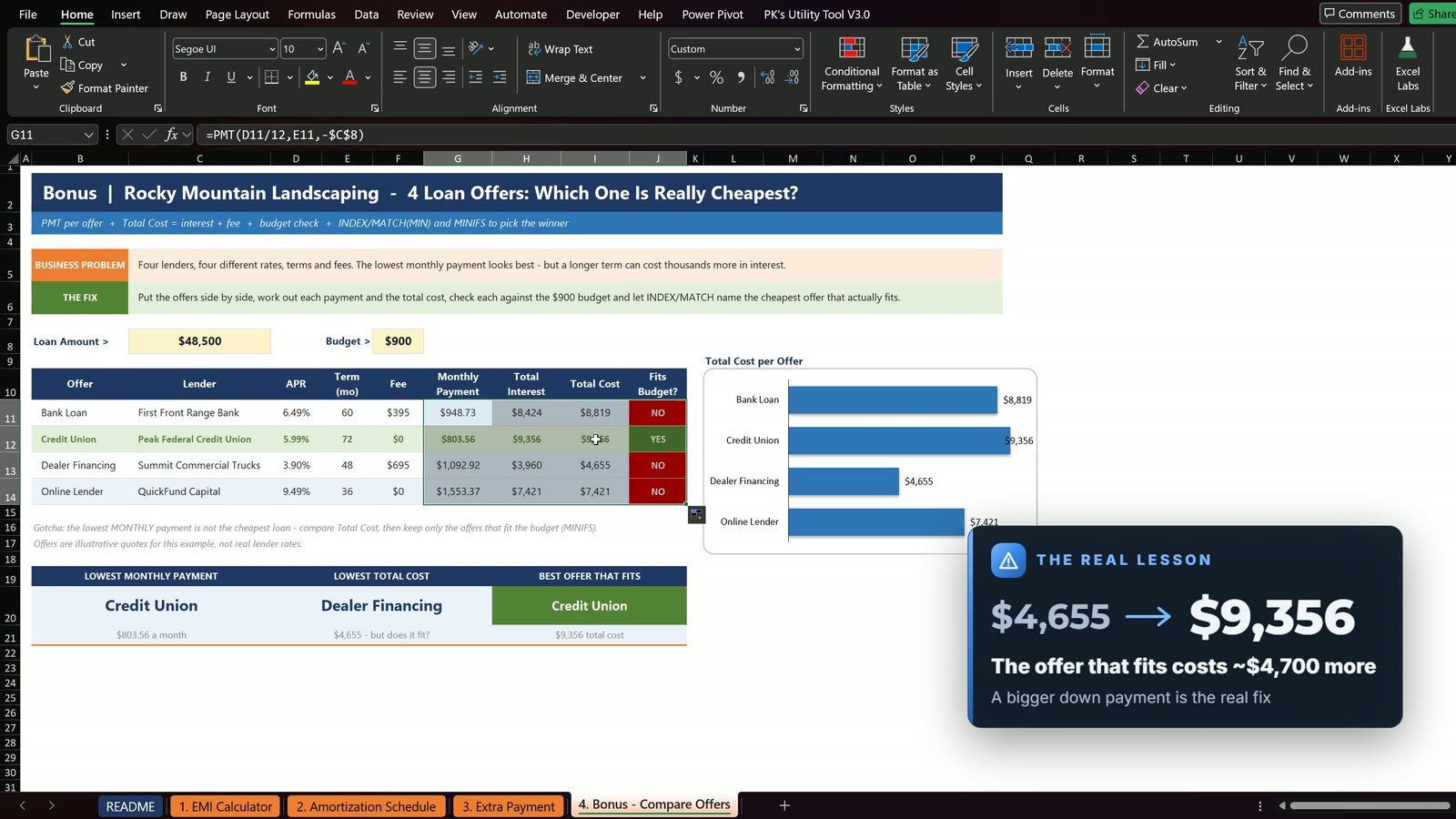Open Excel Labs add-in

click(1407, 65)
